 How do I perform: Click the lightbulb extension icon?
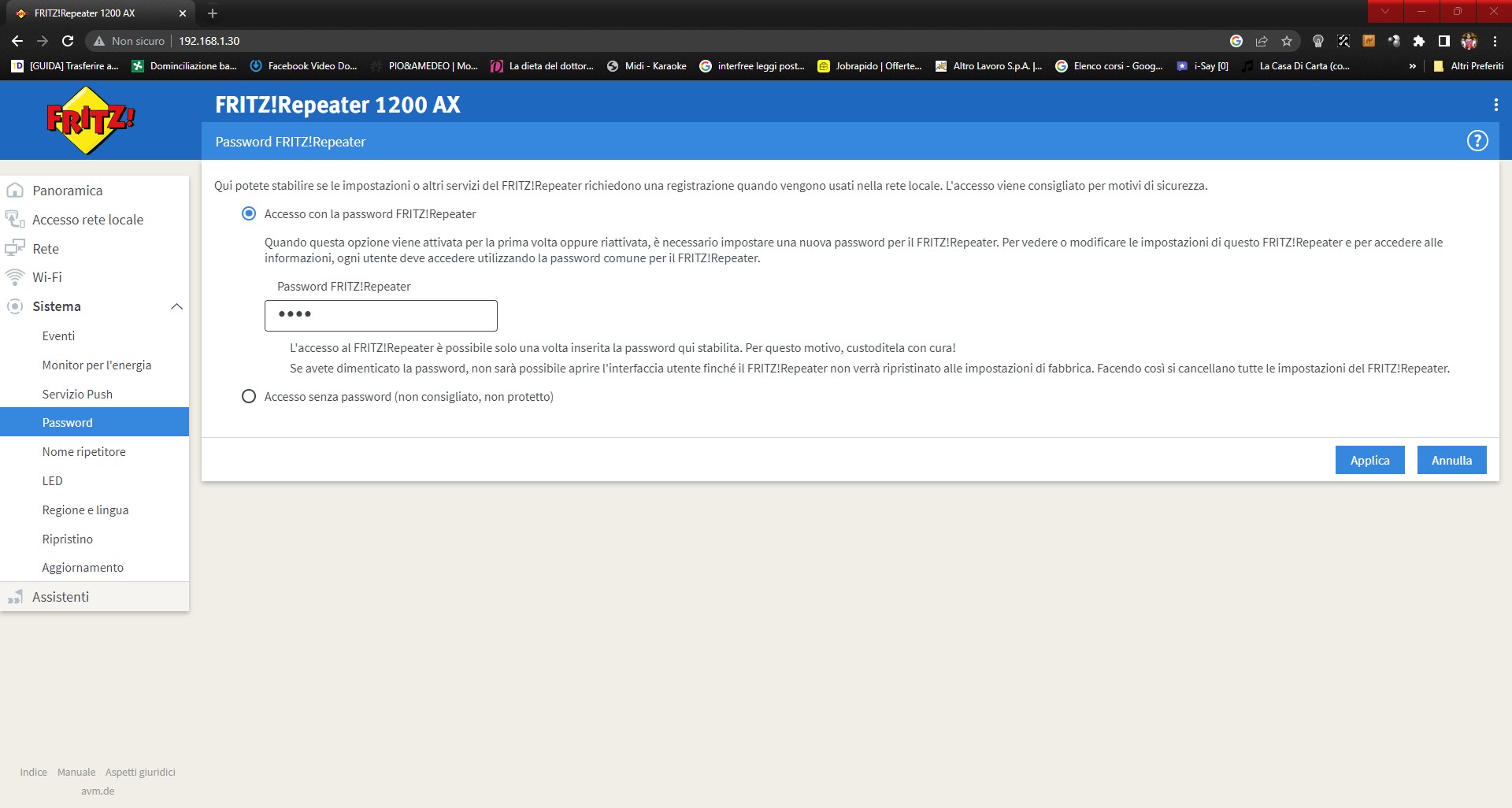coord(1318,41)
